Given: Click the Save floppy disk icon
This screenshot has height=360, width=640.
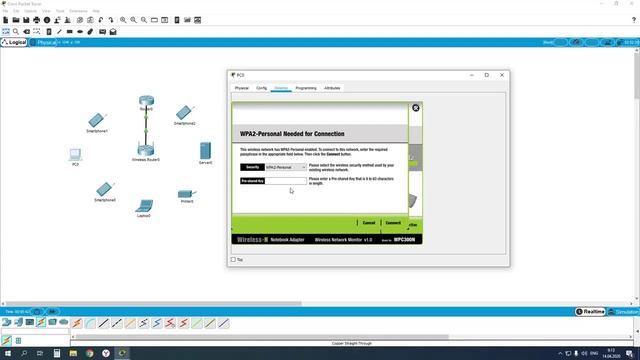Looking at the screenshot, I should pyautogui.click(x=26, y=20).
